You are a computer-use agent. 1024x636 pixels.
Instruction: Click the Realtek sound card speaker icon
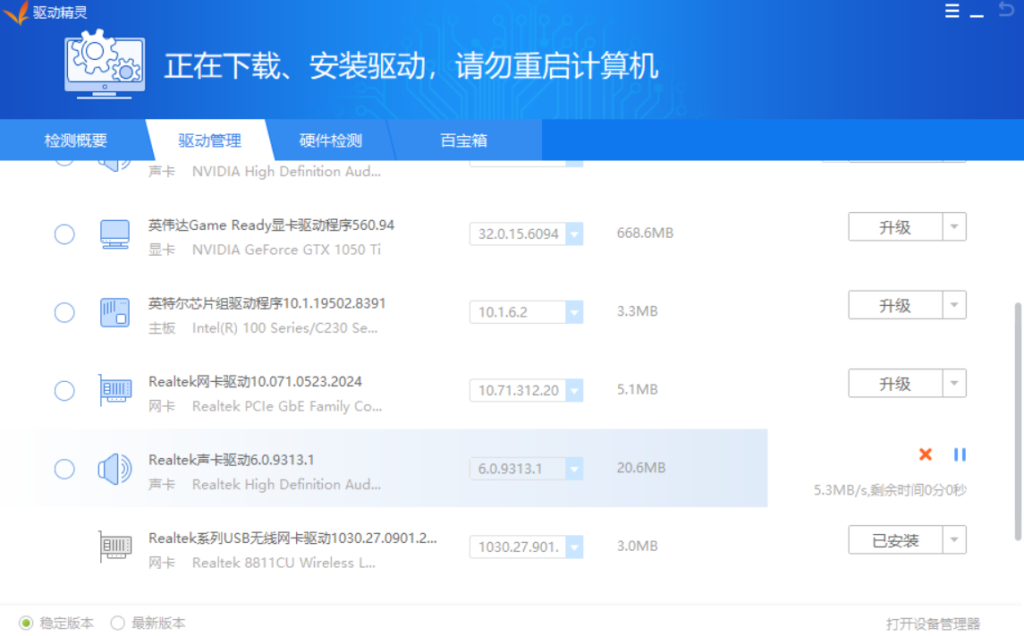coord(114,467)
